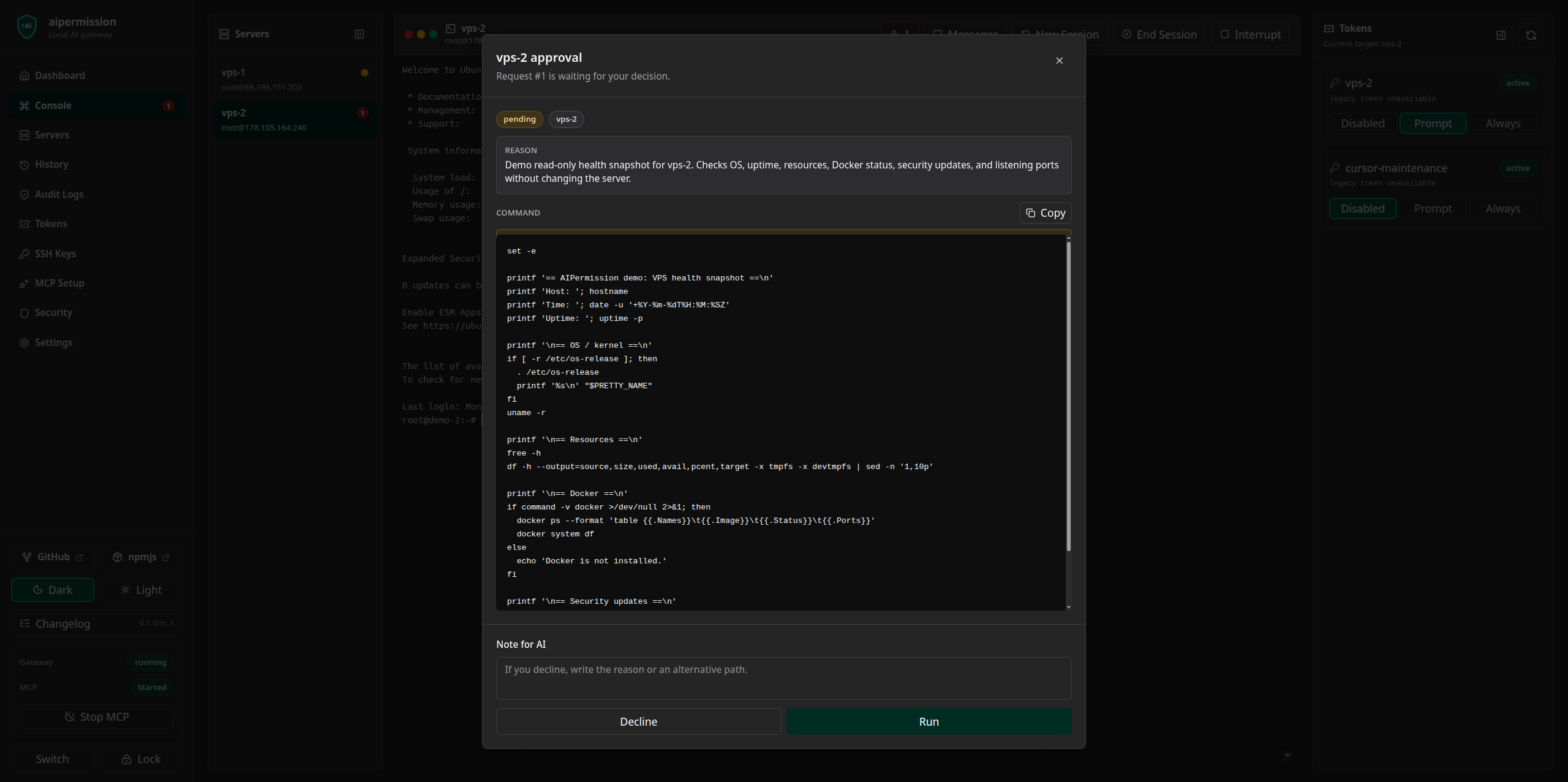The height and width of the screenshot is (782, 1568).
Task: Click the alert warning badge in header
Action: tap(900, 34)
